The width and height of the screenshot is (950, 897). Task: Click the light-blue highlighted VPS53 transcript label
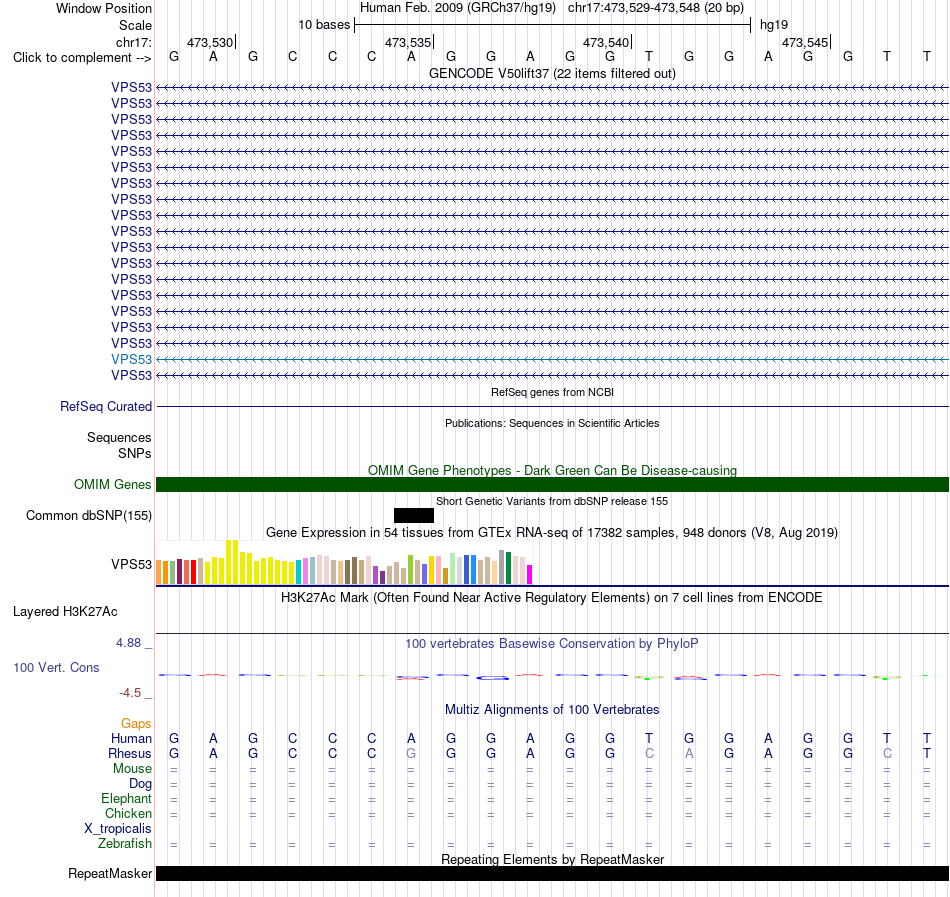[131, 359]
